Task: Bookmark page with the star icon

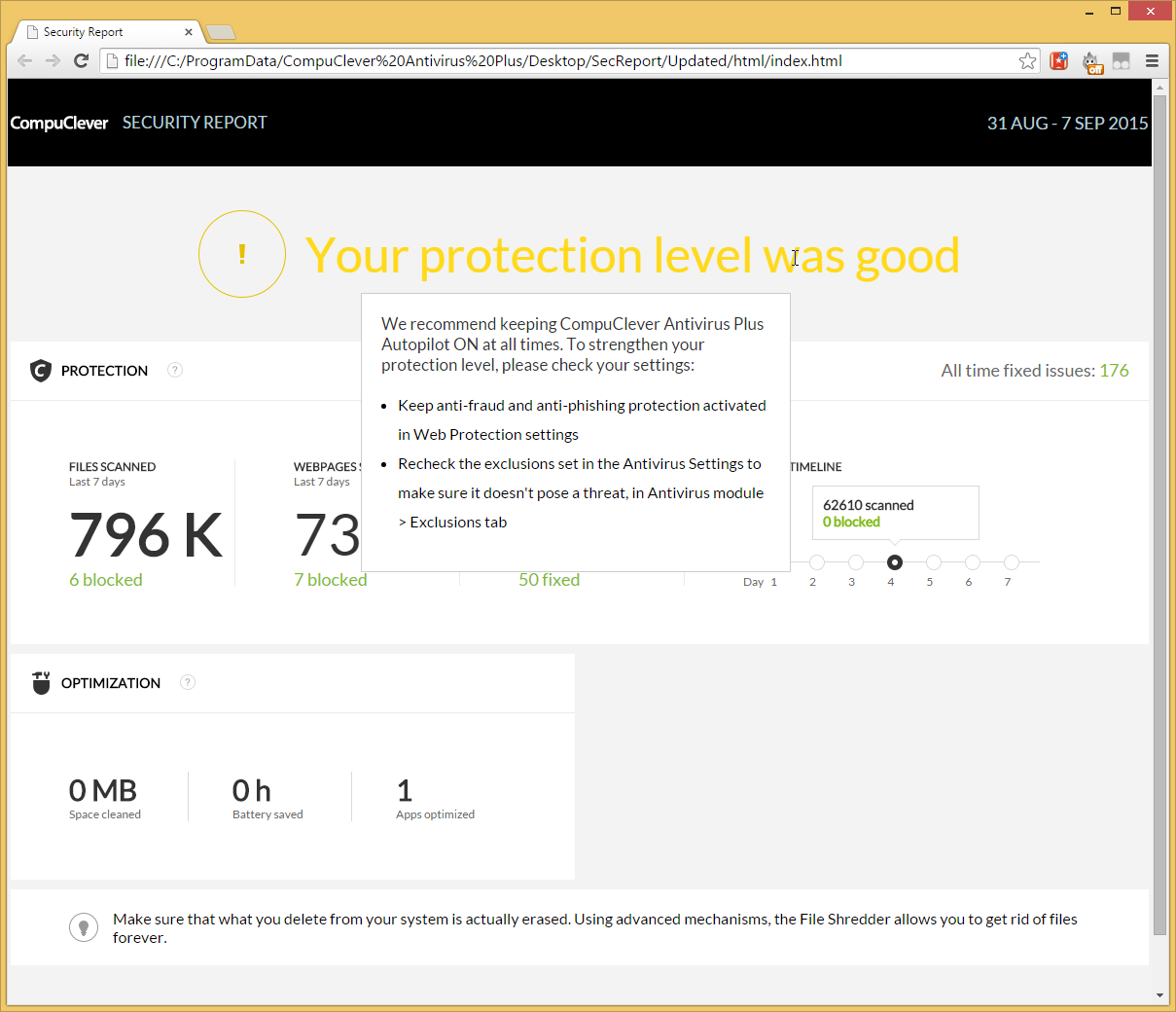Action: (1027, 61)
